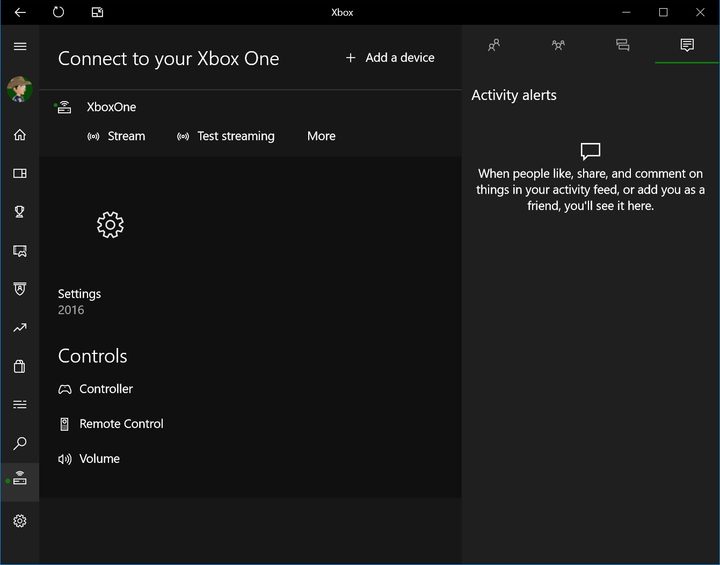
Task: Open the hamburger menu
Action: click(x=20, y=46)
